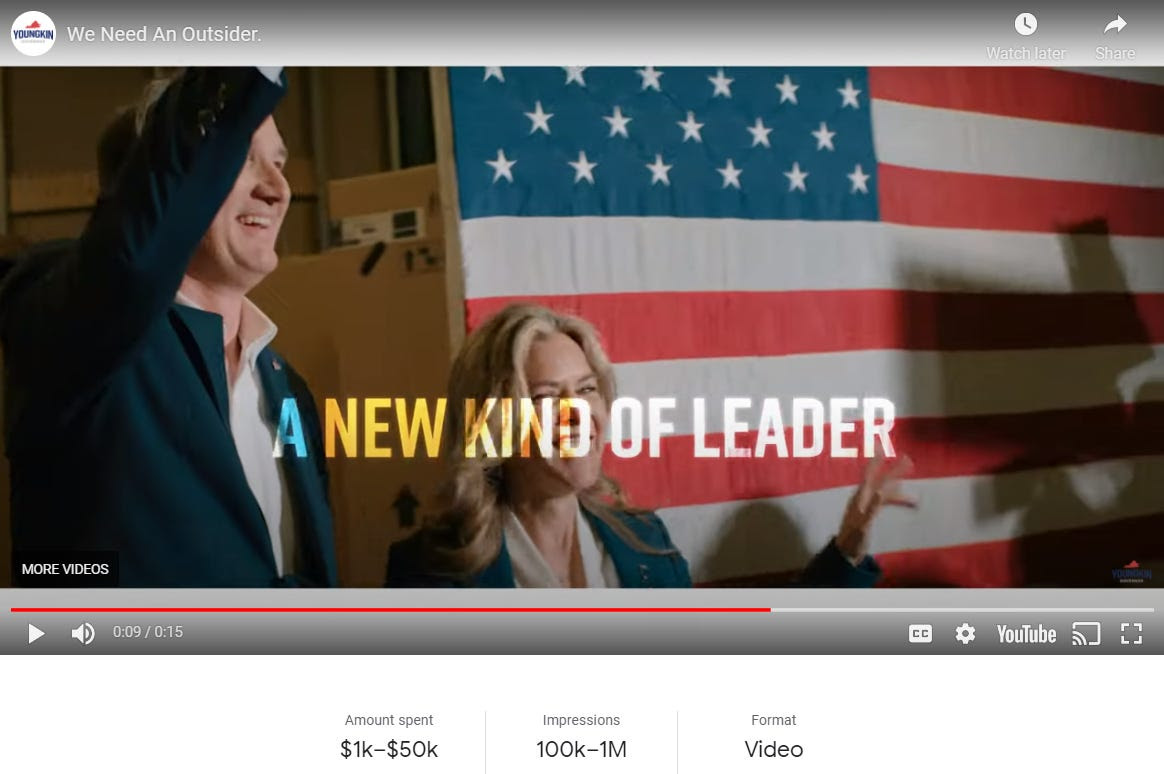Viewport: 1164px width, 774px height.
Task: Click the Format Video value
Action: pos(774,750)
